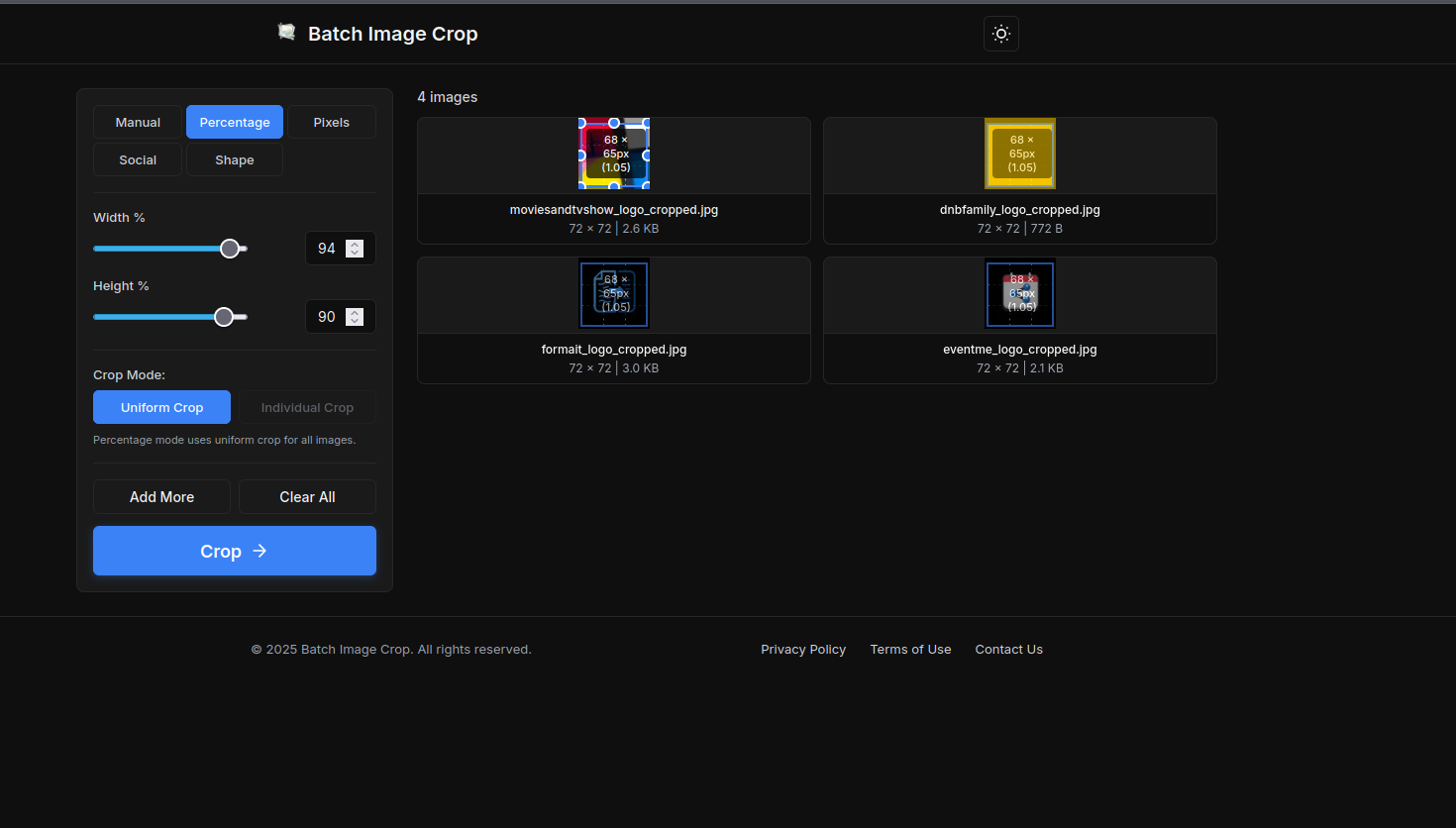Enable Uniform Crop mode
The width and height of the screenshot is (1456, 828).
[x=161, y=407]
